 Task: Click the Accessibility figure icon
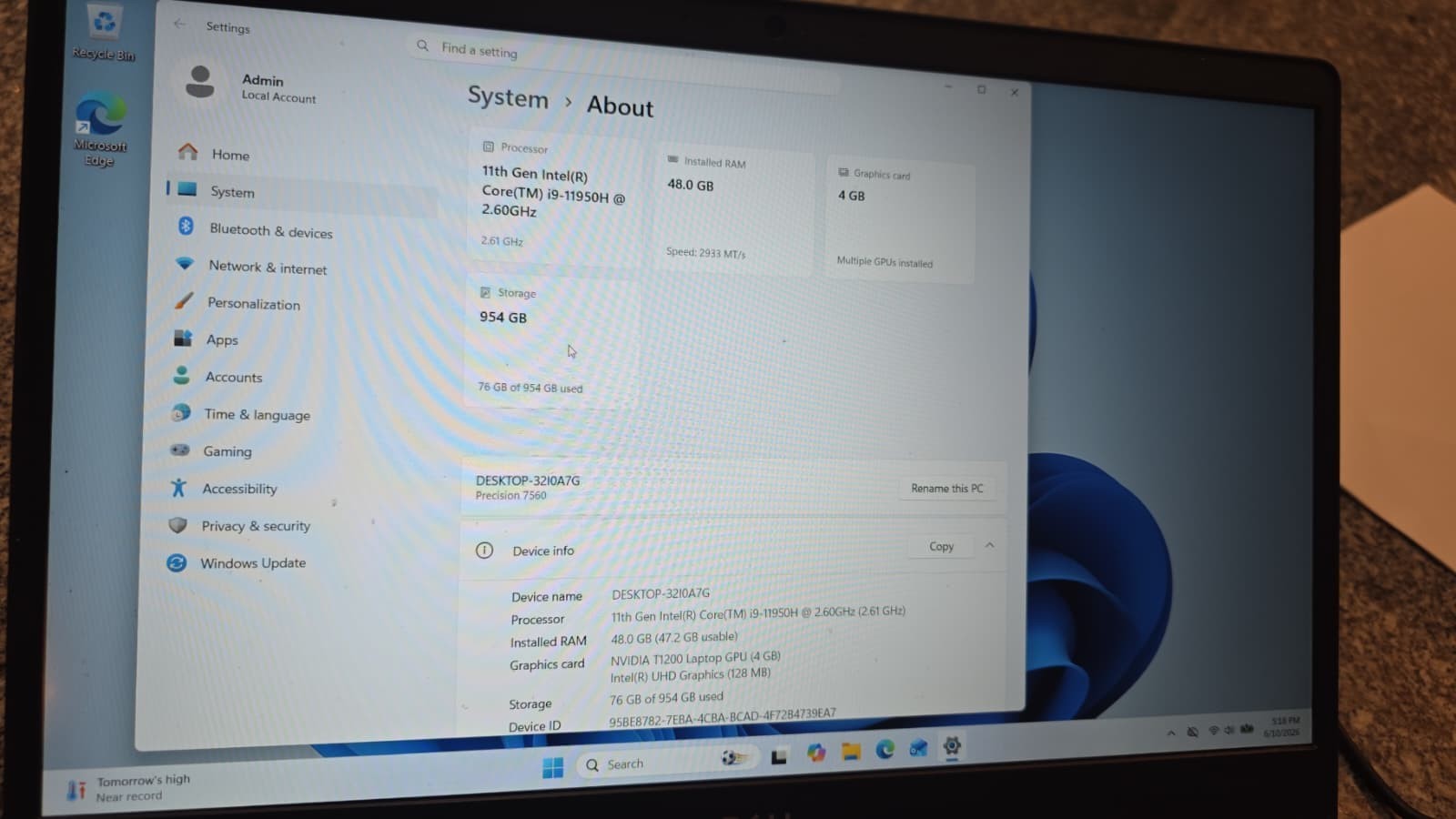pyautogui.click(x=178, y=488)
